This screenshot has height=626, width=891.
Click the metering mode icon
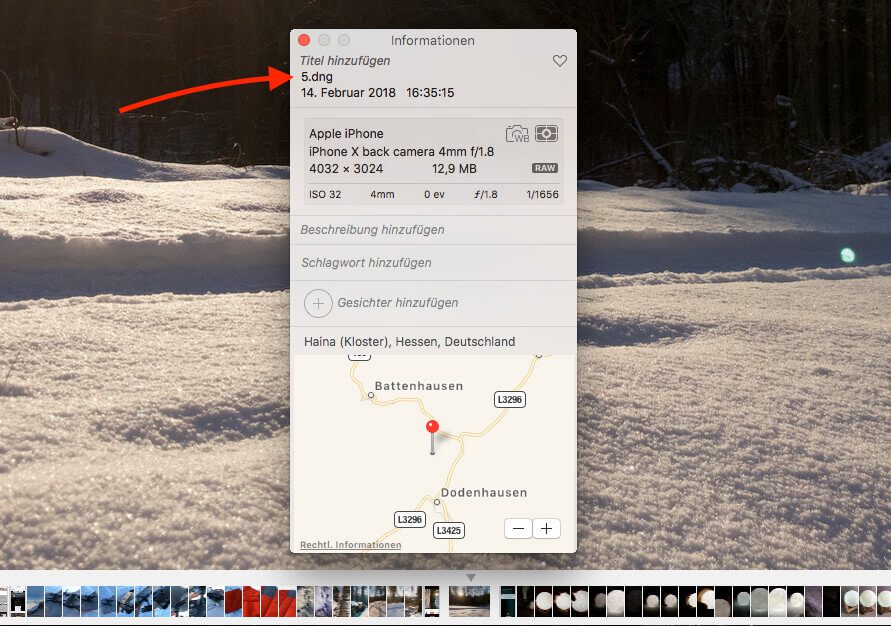tap(546, 134)
